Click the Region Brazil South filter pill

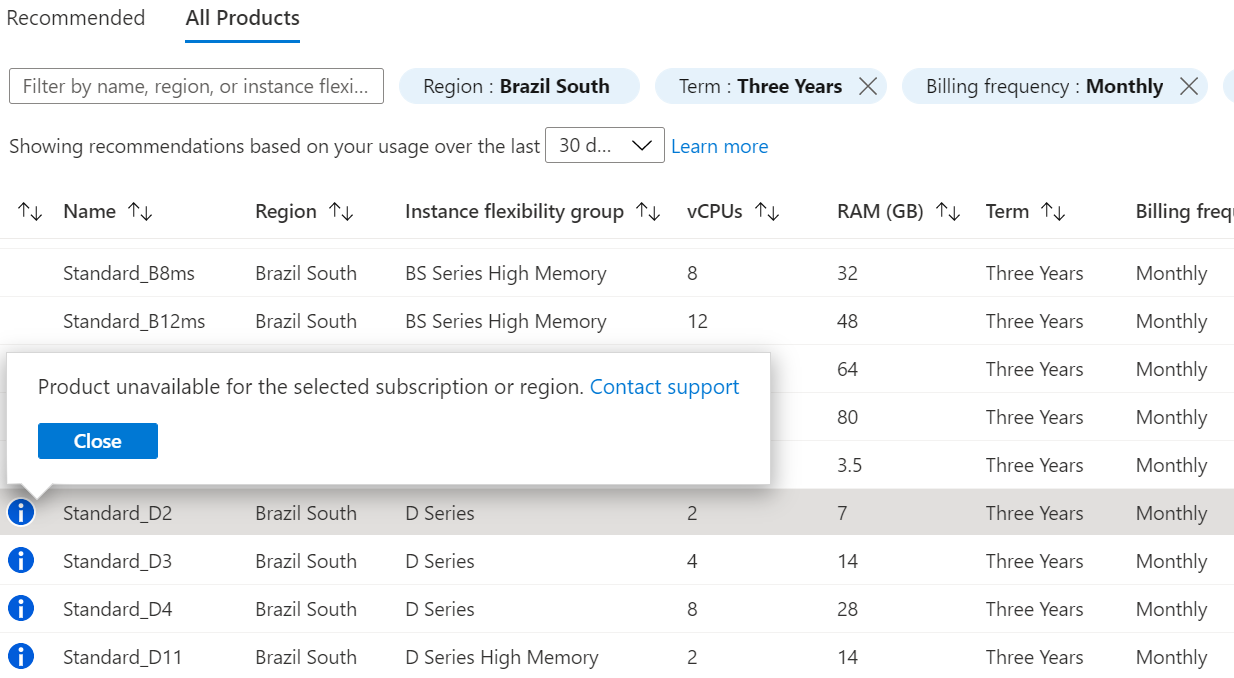[518, 87]
